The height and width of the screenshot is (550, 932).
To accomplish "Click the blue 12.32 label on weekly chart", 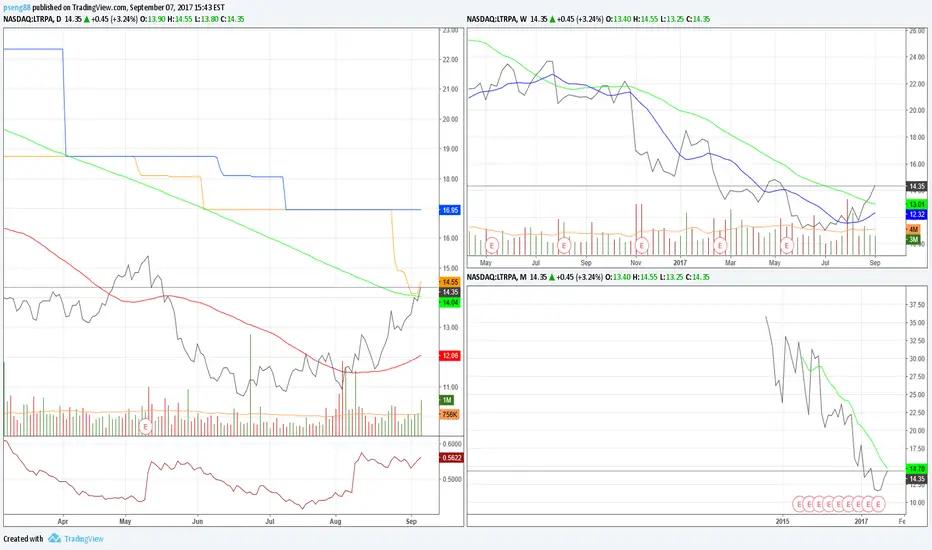I will 916,214.
